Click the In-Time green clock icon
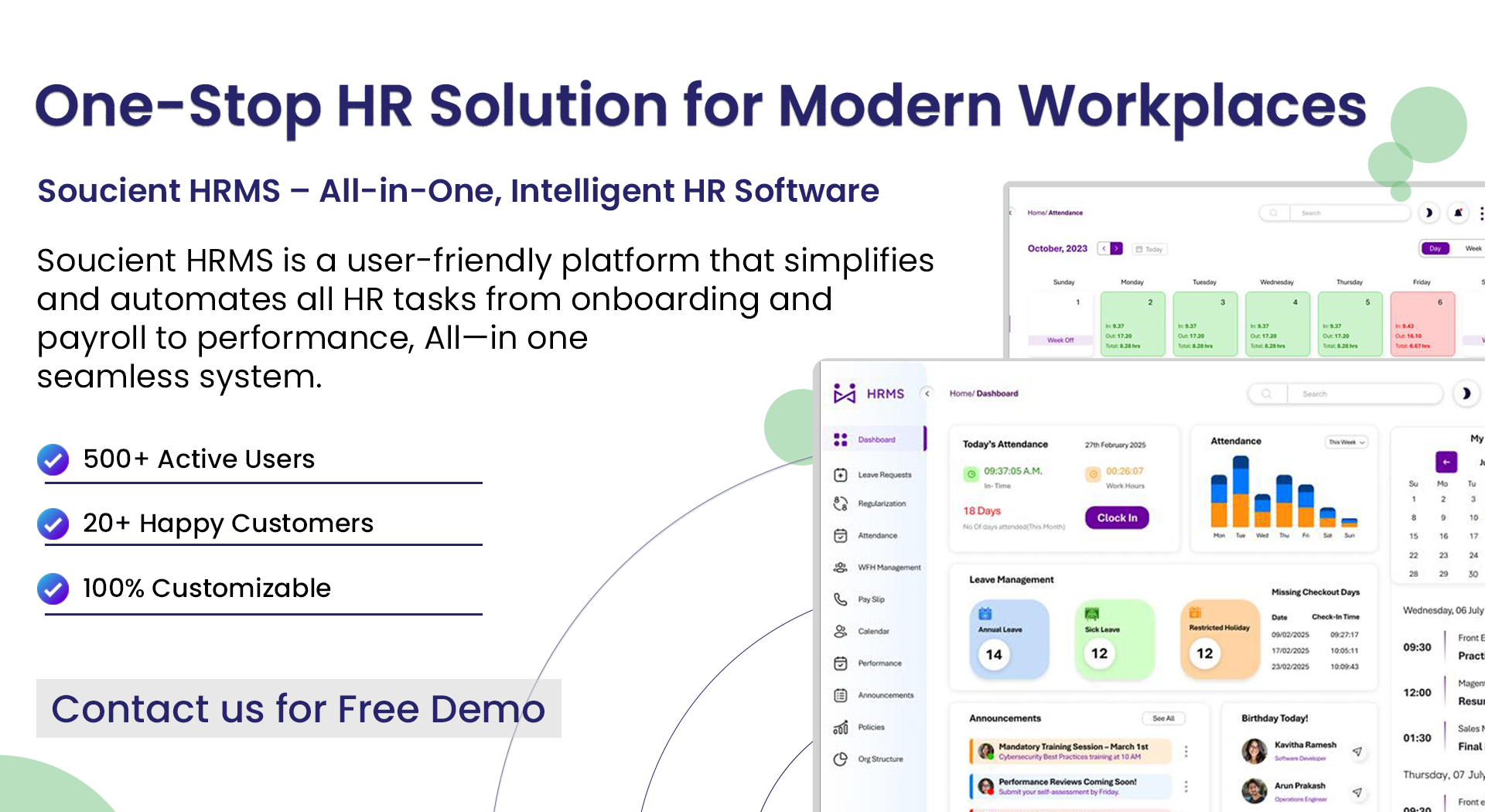 point(971,474)
